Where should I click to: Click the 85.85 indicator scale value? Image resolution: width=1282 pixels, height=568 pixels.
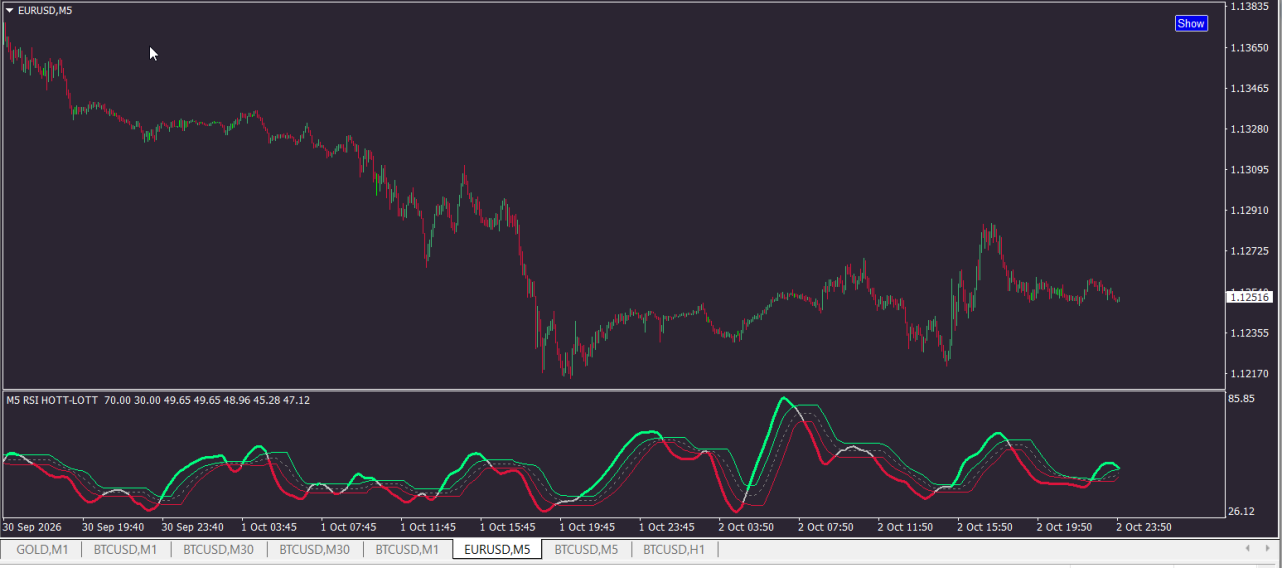[x=1242, y=399]
